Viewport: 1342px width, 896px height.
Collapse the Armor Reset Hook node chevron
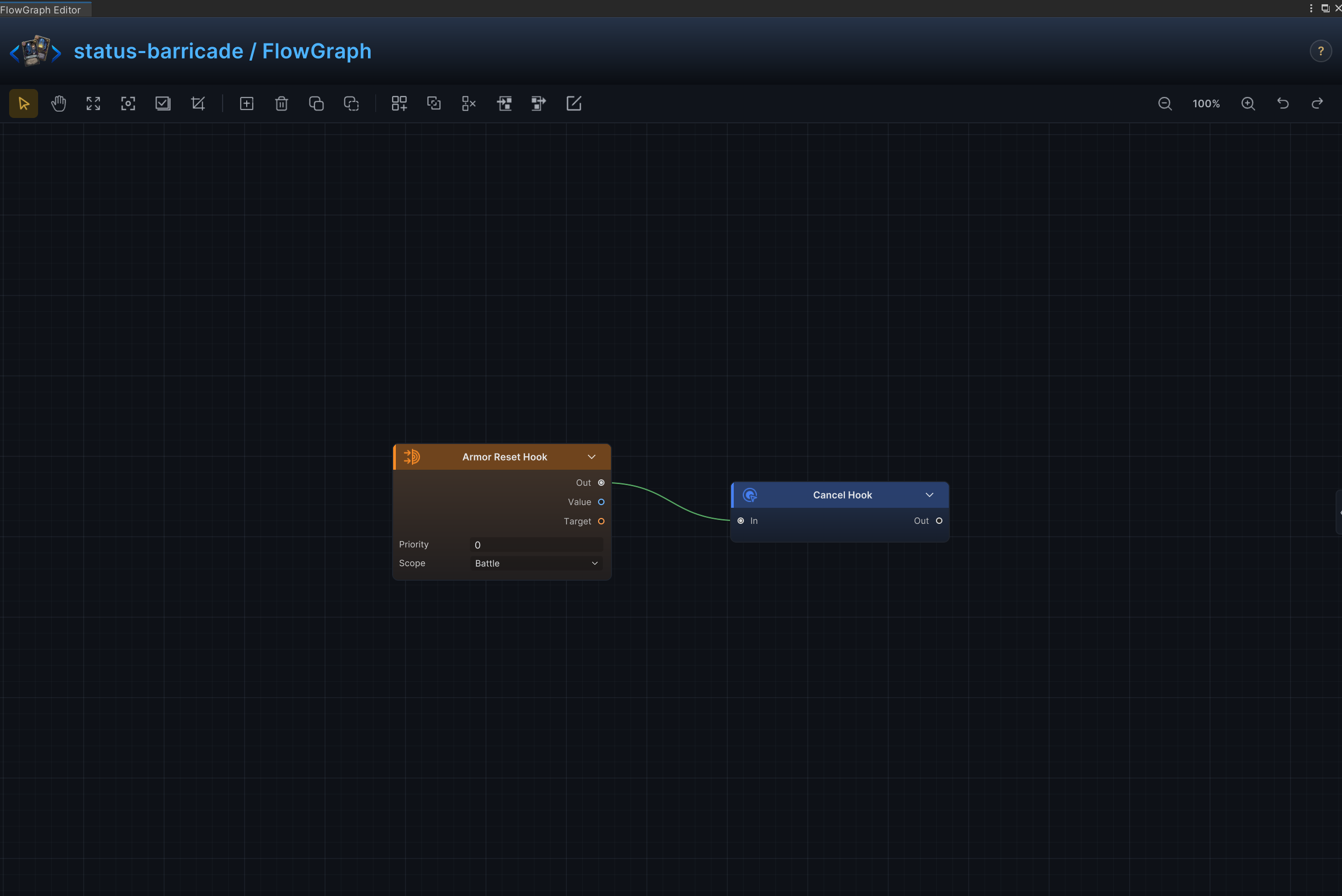[x=592, y=456]
